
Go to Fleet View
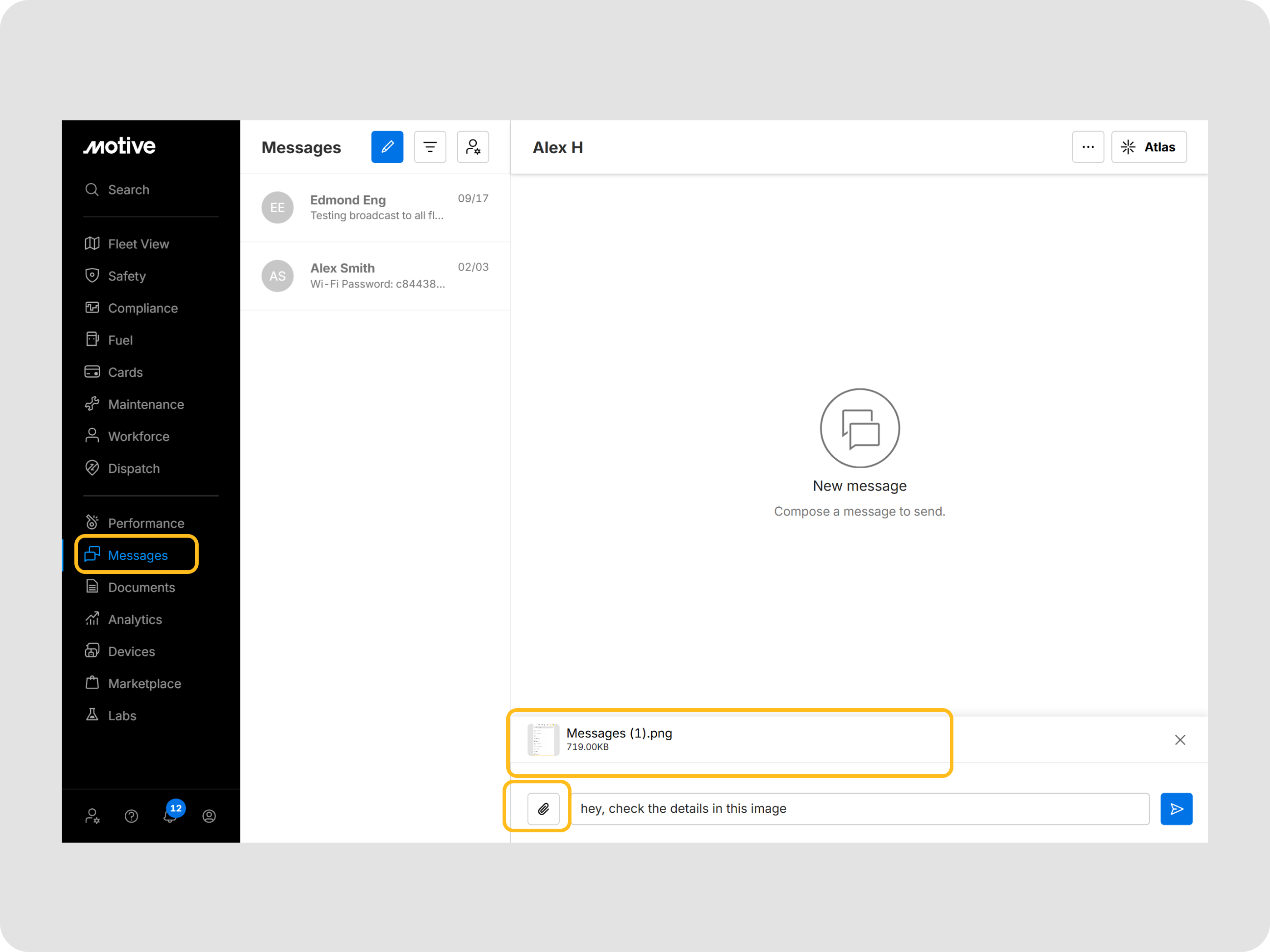(x=127, y=244)
